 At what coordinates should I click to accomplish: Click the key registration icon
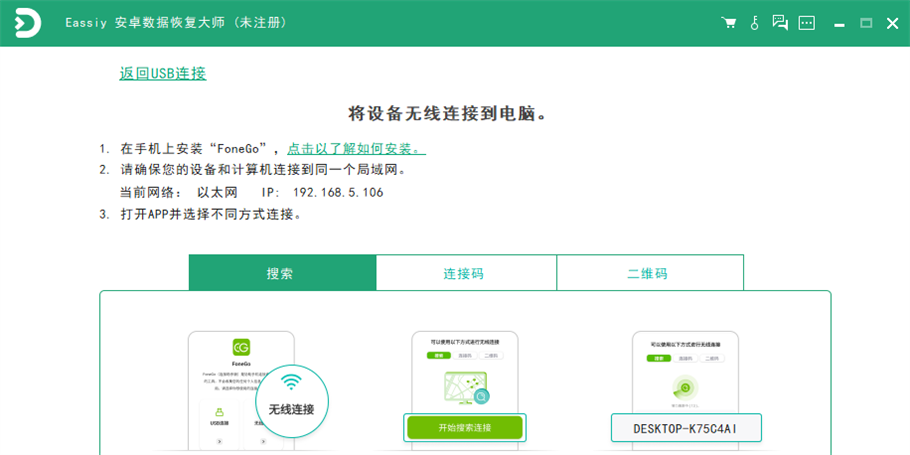coord(755,22)
